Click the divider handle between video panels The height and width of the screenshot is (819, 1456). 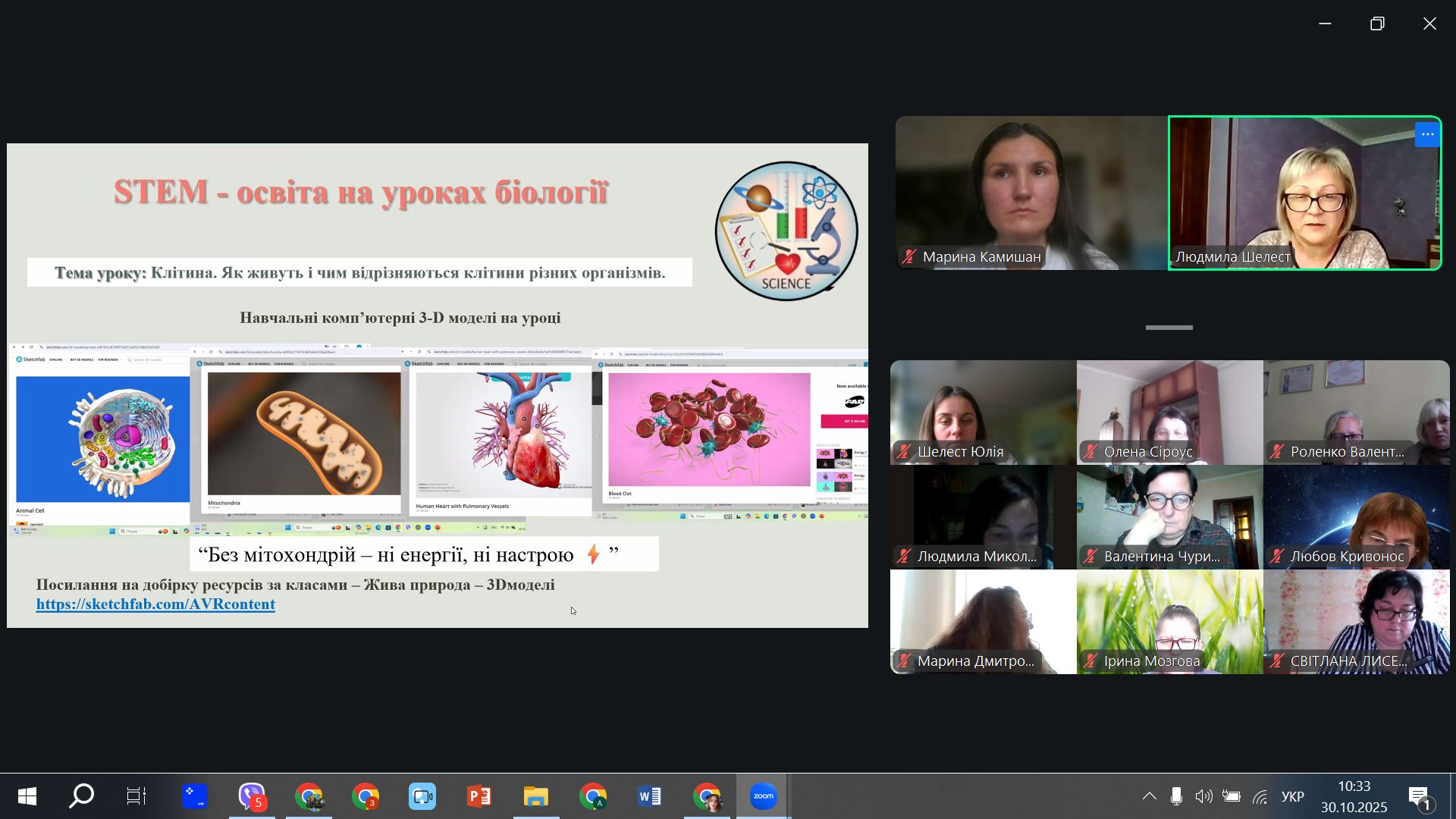1169,328
